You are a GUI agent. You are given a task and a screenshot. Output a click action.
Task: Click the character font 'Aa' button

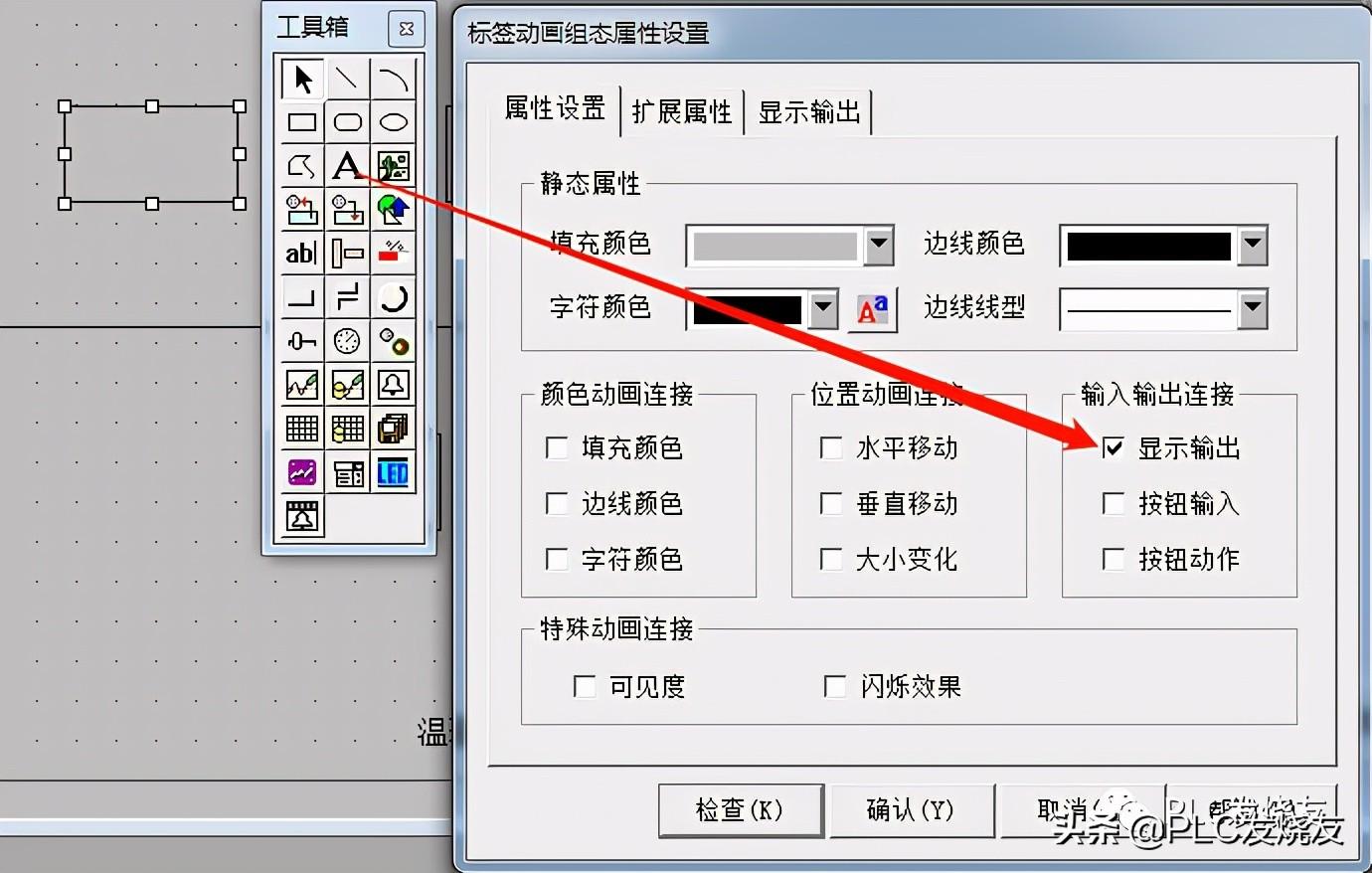[873, 310]
